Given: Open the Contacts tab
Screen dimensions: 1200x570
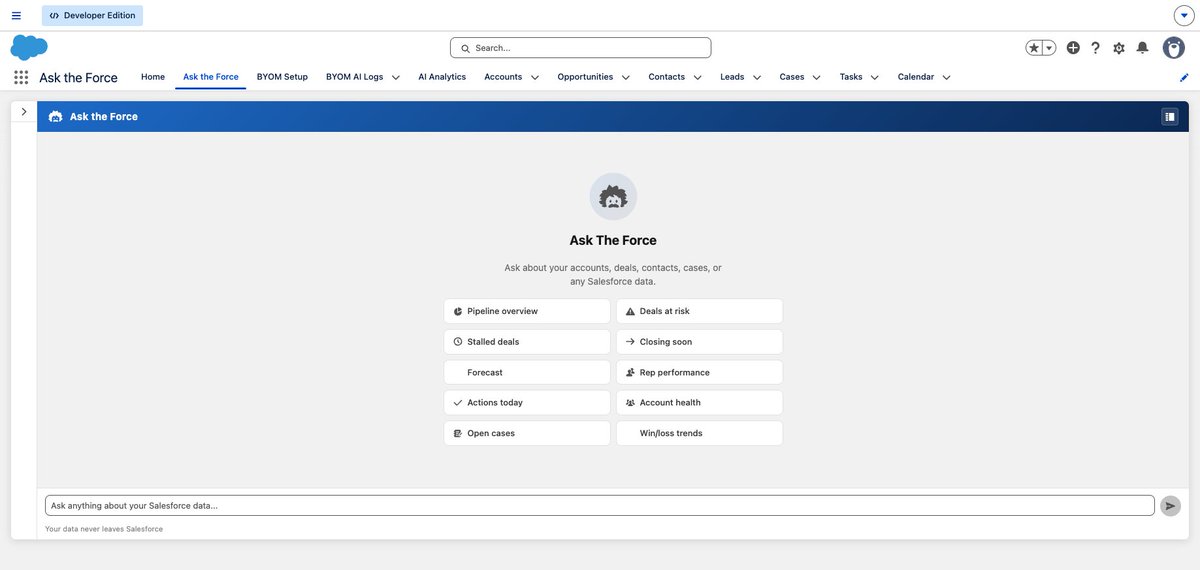Looking at the screenshot, I should 666,77.
